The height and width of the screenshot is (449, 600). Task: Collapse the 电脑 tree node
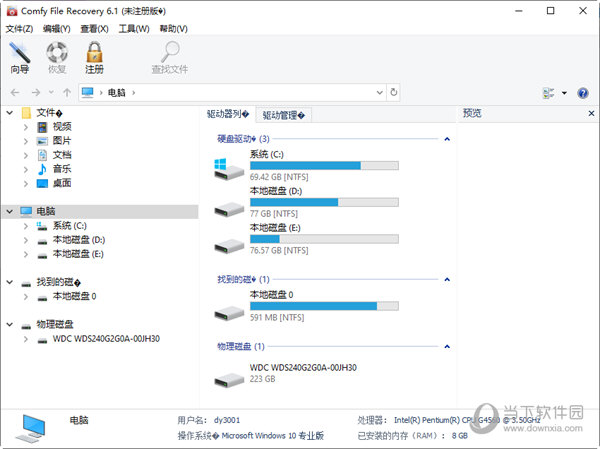10,211
